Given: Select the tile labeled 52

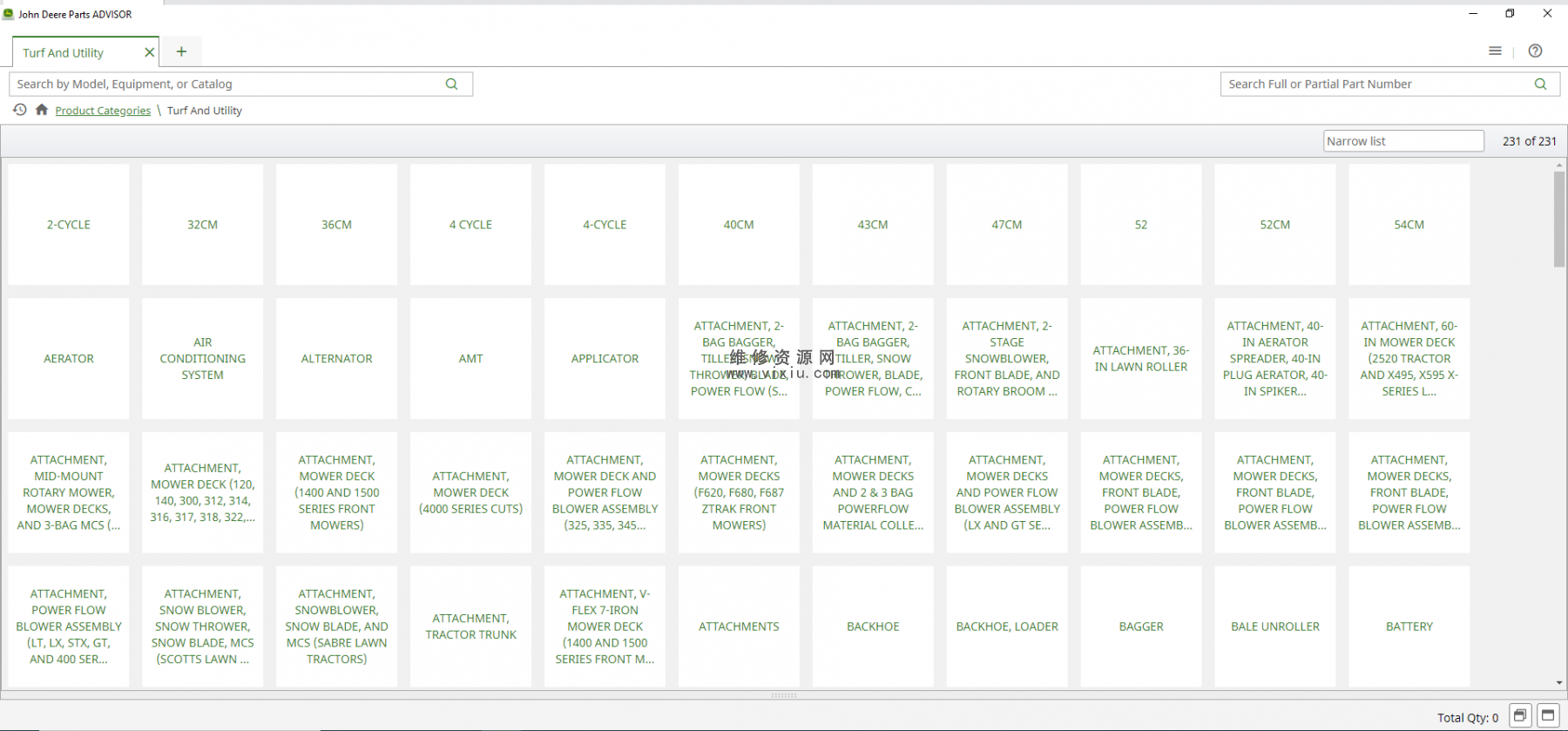Looking at the screenshot, I should (1141, 225).
